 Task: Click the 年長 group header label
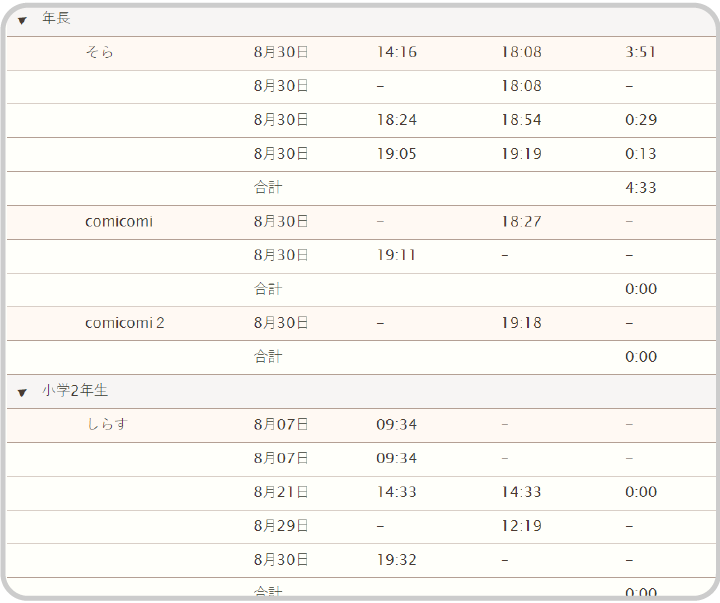(x=56, y=19)
